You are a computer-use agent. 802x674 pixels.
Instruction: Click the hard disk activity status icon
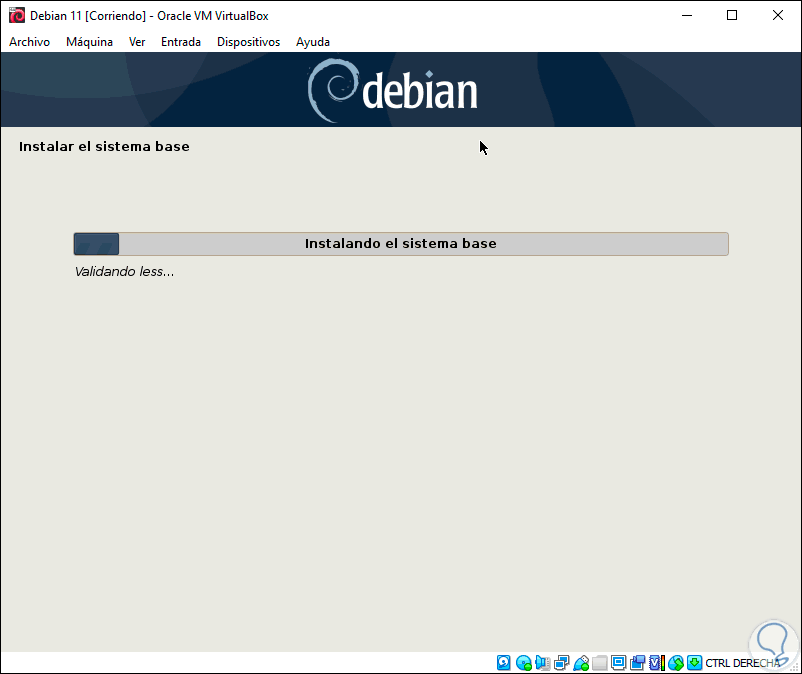pos(504,663)
